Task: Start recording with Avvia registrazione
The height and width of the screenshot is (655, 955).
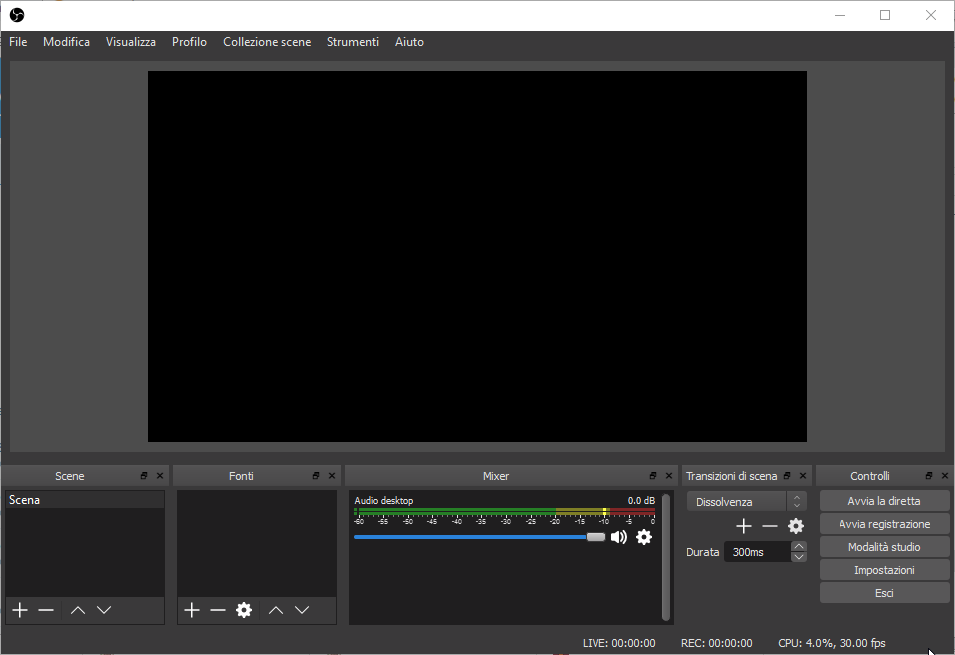Action: 884,524
